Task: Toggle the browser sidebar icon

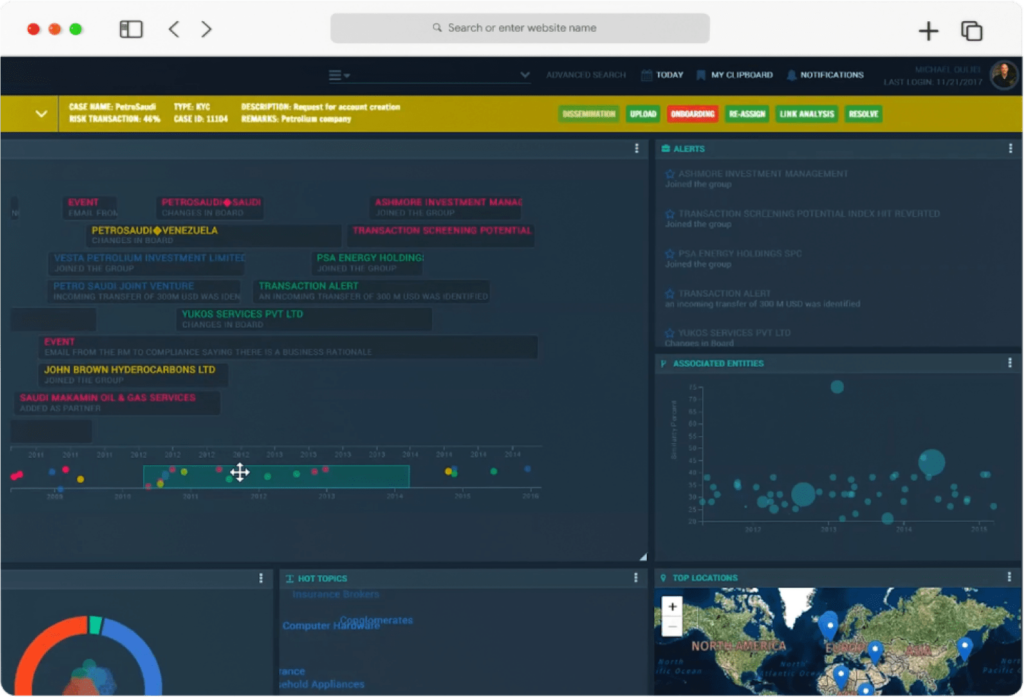Action: (131, 29)
